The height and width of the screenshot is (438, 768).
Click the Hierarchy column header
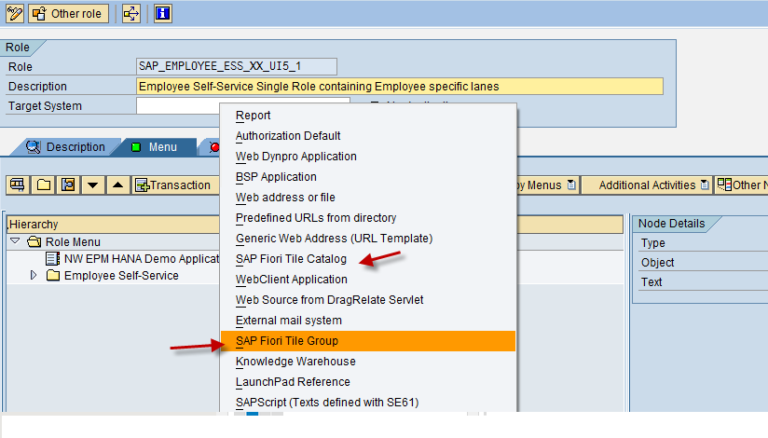pos(113,224)
